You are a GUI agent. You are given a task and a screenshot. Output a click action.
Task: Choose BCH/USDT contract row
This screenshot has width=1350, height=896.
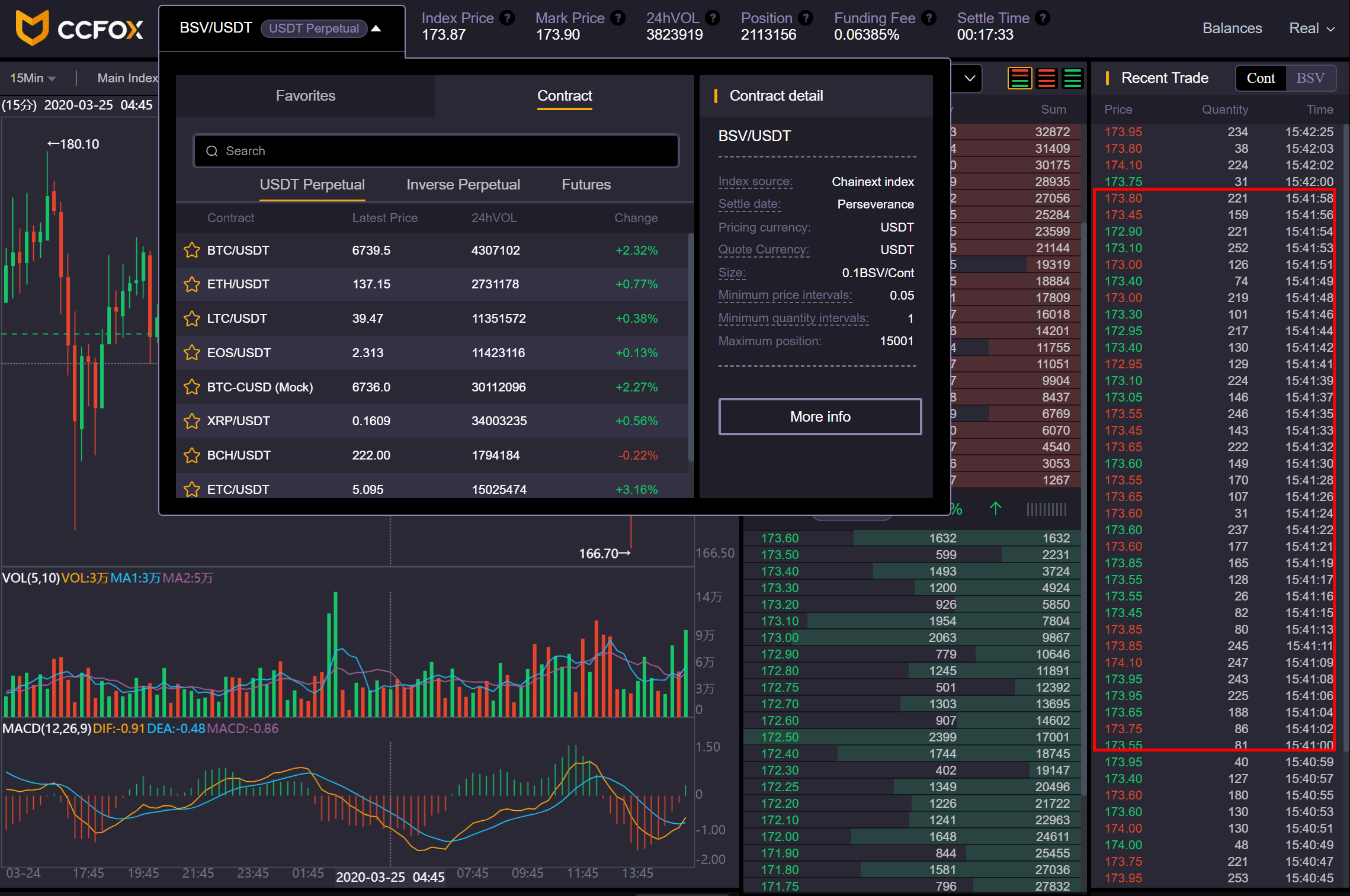[432, 455]
